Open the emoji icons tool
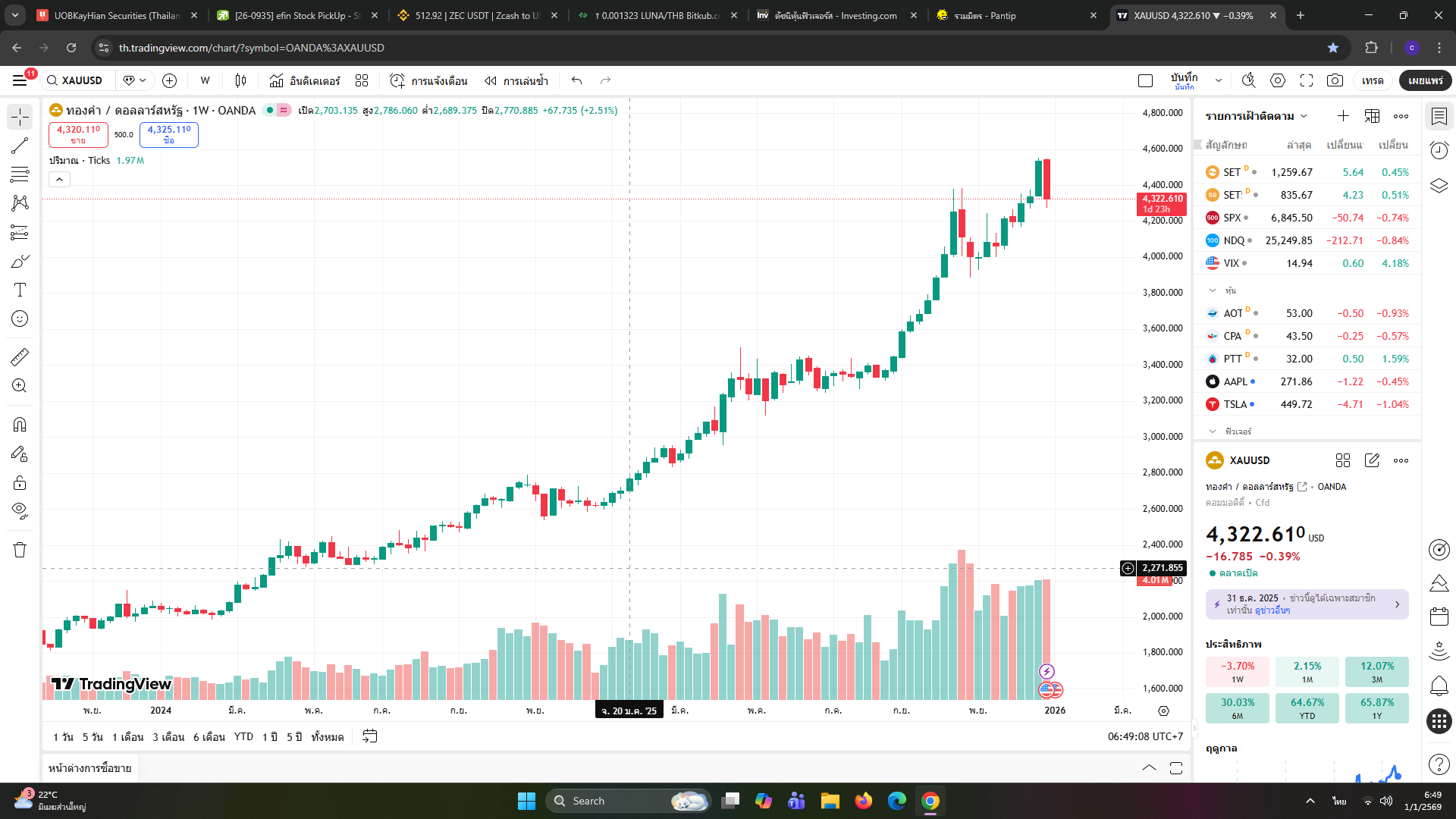Image resolution: width=1456 pixels, height=819 pixels. click(x=20, y=318)
